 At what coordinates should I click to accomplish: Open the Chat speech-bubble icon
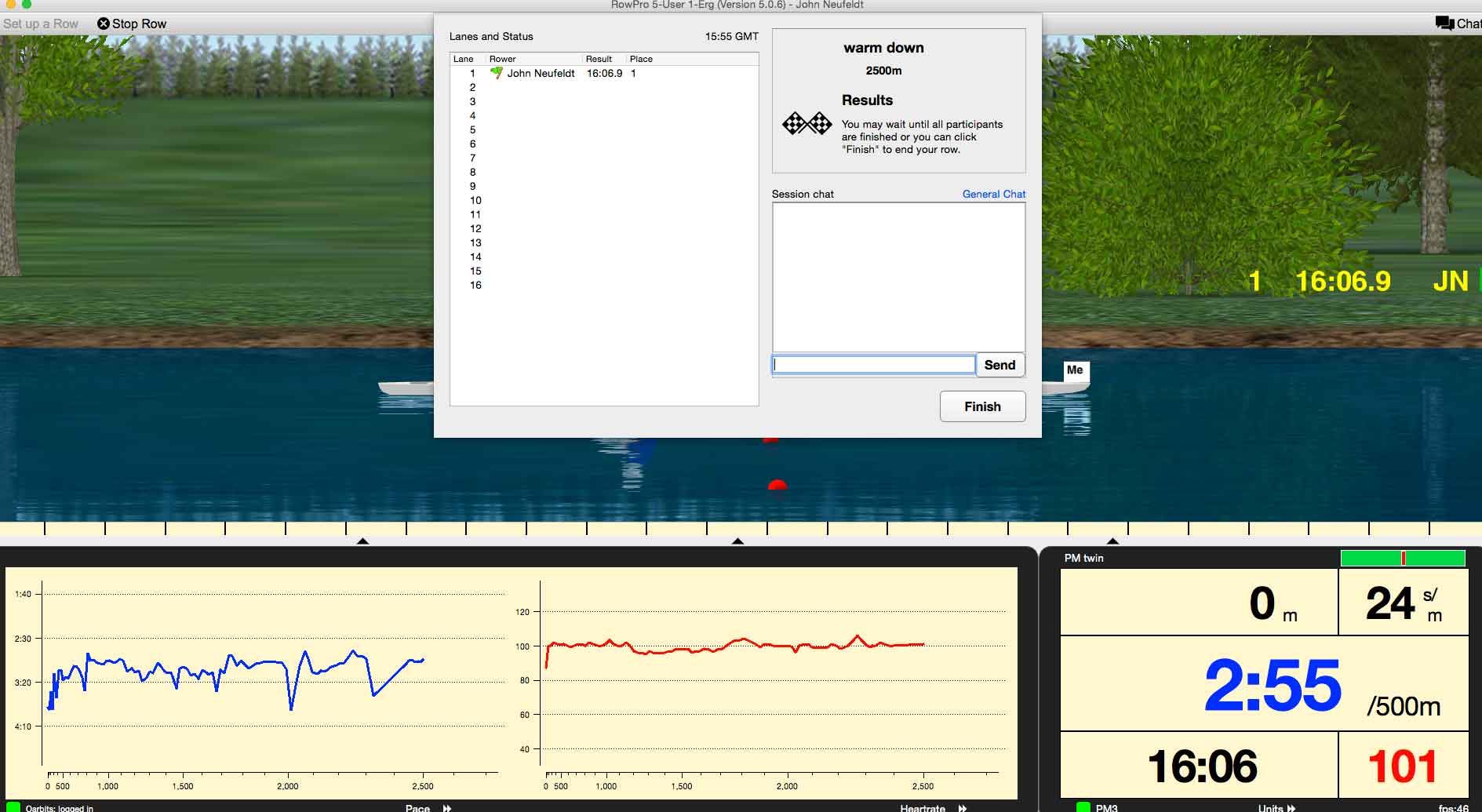(1444, 24)
